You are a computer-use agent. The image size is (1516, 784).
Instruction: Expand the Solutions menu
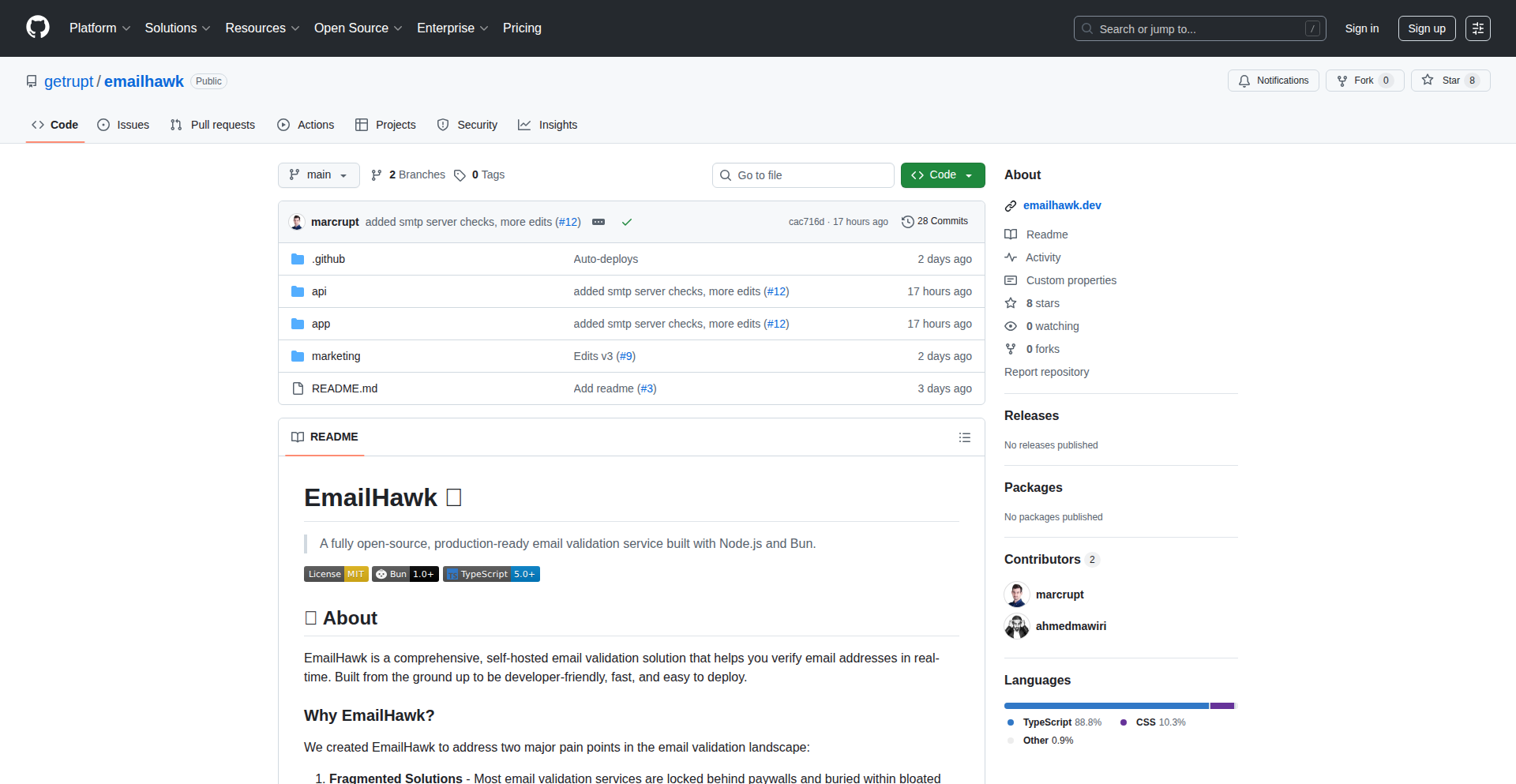coord(178,28)
